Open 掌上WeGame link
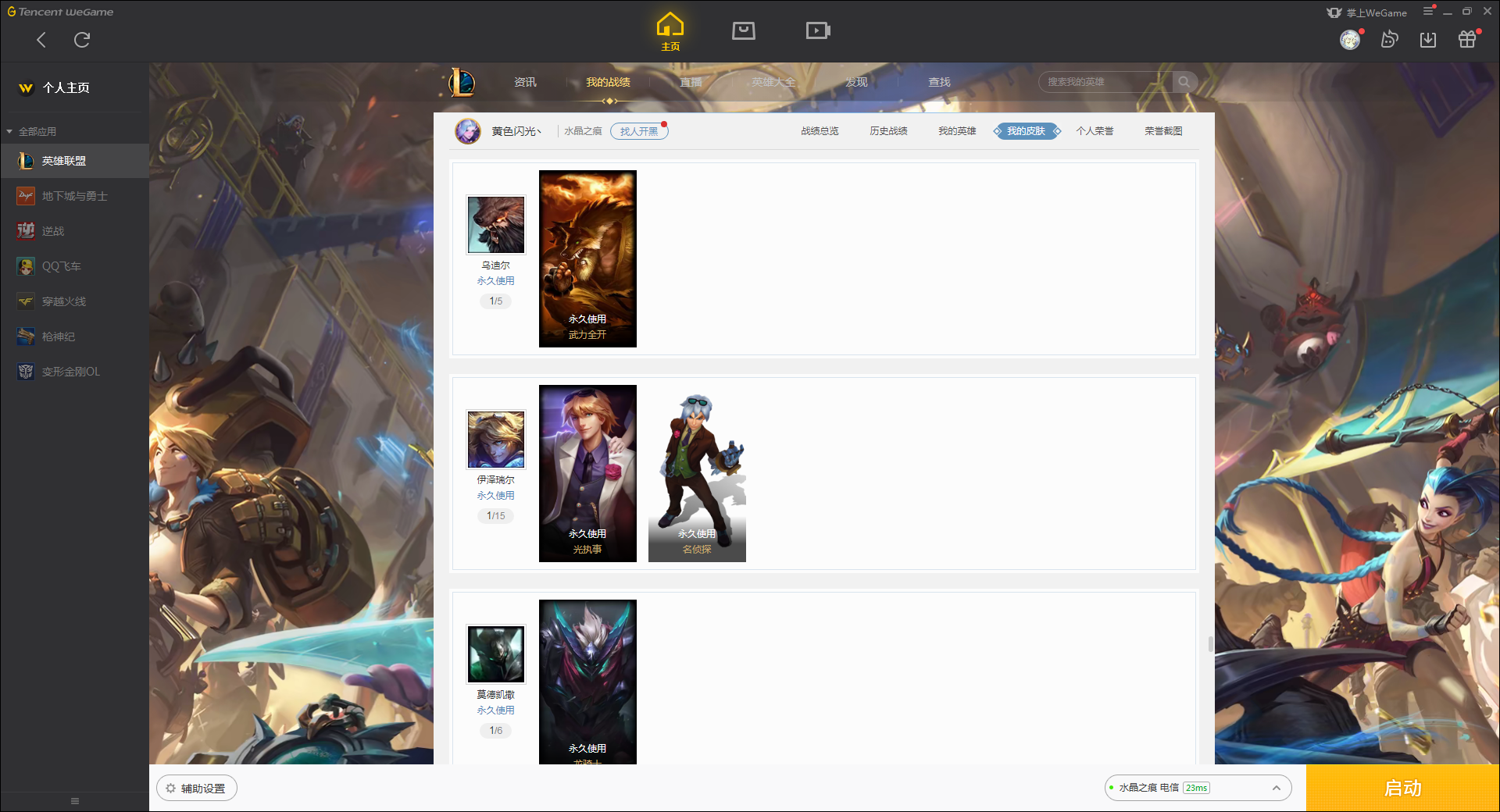 pyautogui.click(x=1366, y=12)
